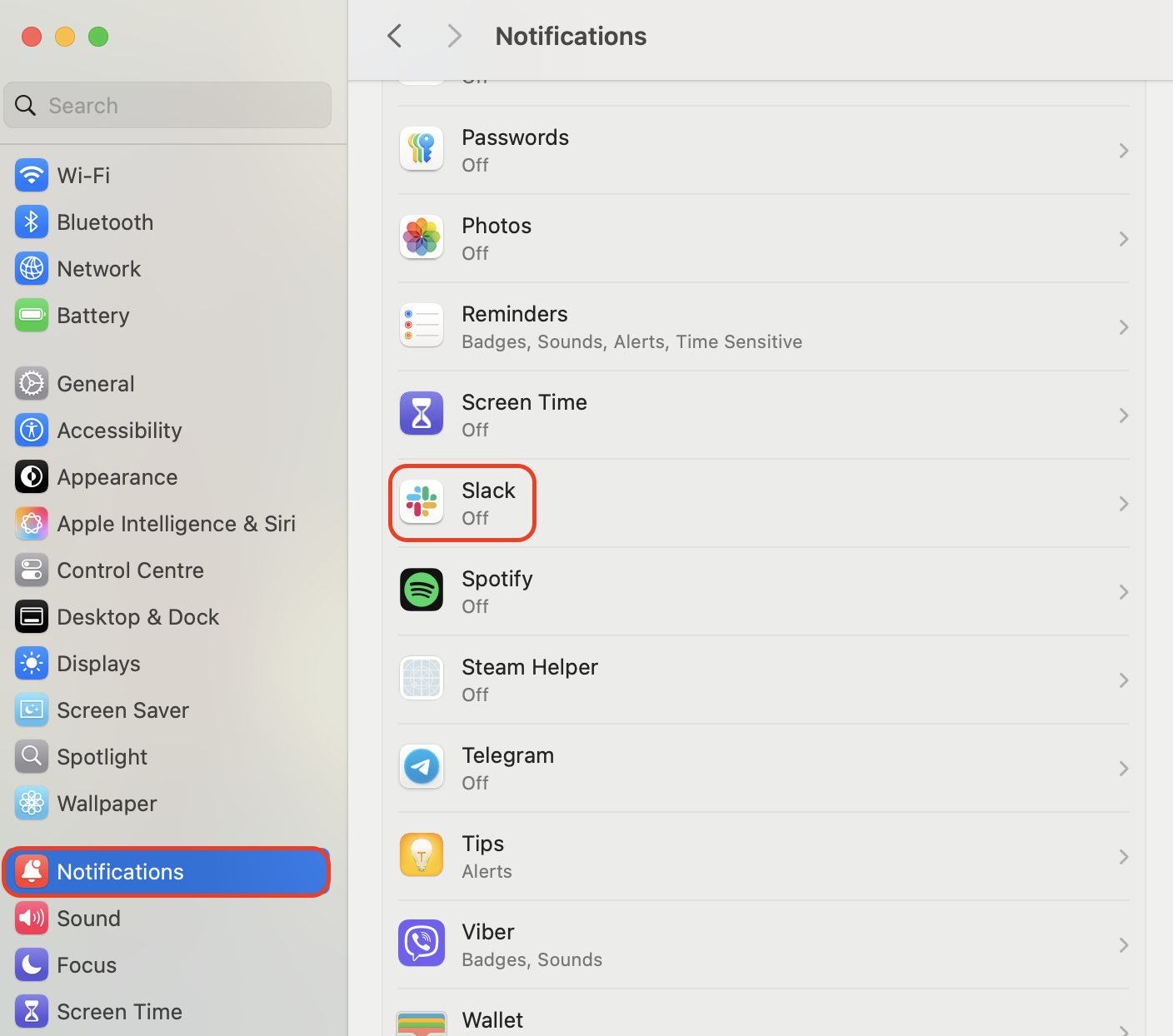Click the Wi-Fi icon in sidebar
This screenshot has height=1036, width=1173.
[x=32, y=176]
